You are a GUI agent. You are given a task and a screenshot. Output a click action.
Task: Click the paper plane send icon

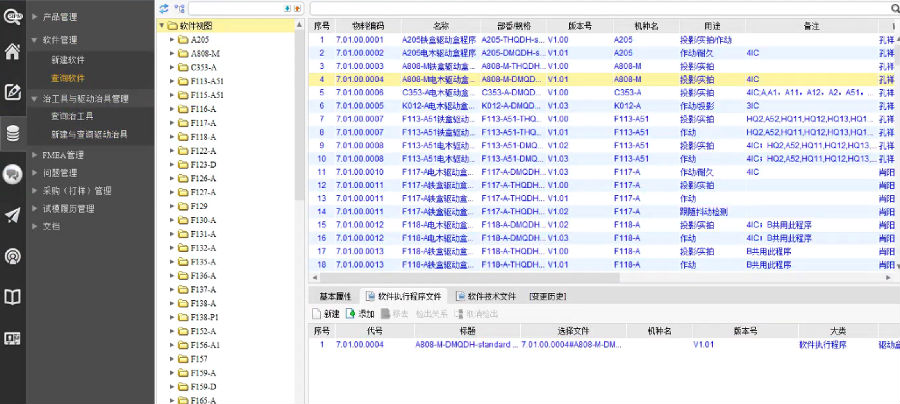pos(12,215)
